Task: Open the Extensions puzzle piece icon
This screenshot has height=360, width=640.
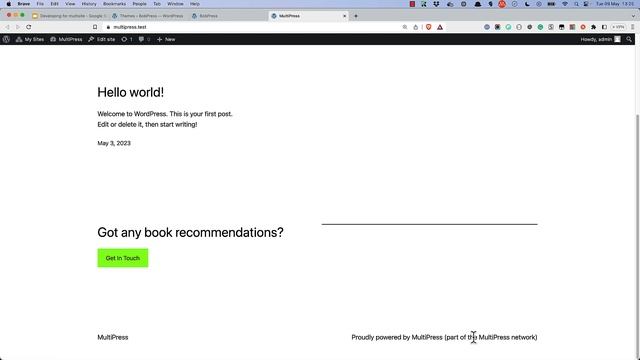Action: coord(593,27)
